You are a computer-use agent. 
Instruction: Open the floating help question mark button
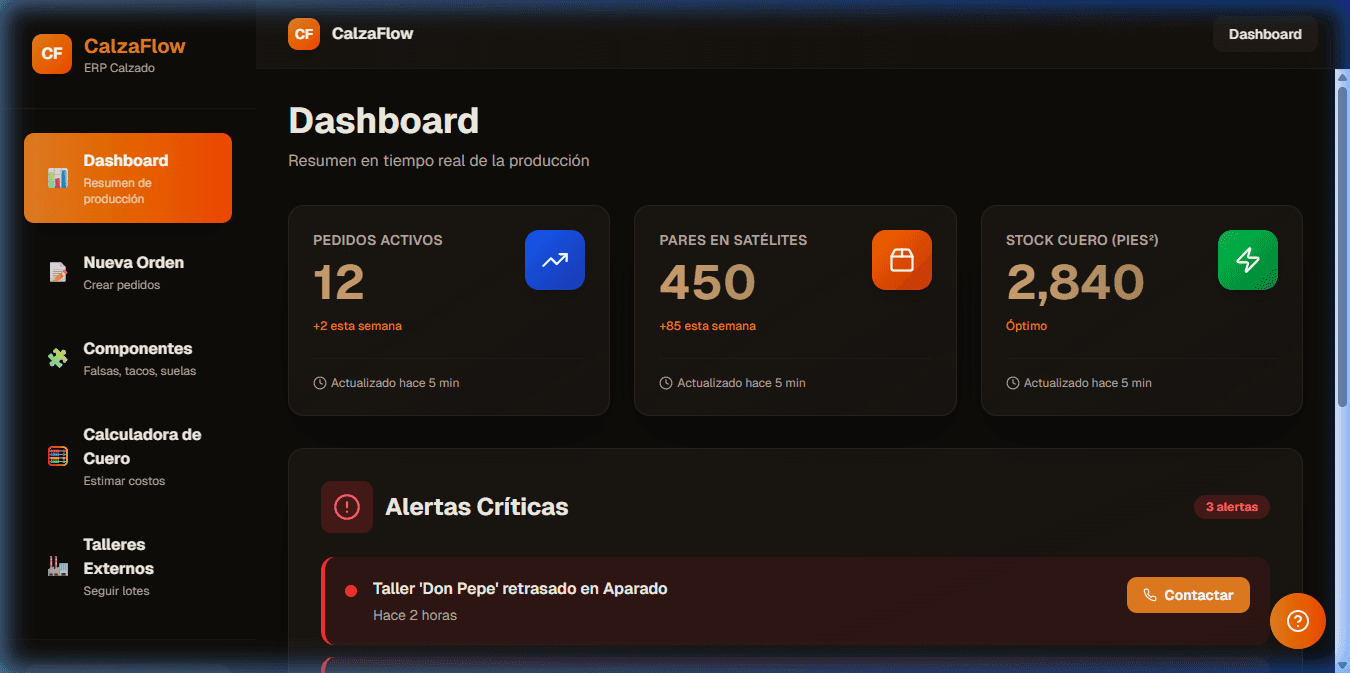pyautogui.click(x=1297, y=621)
